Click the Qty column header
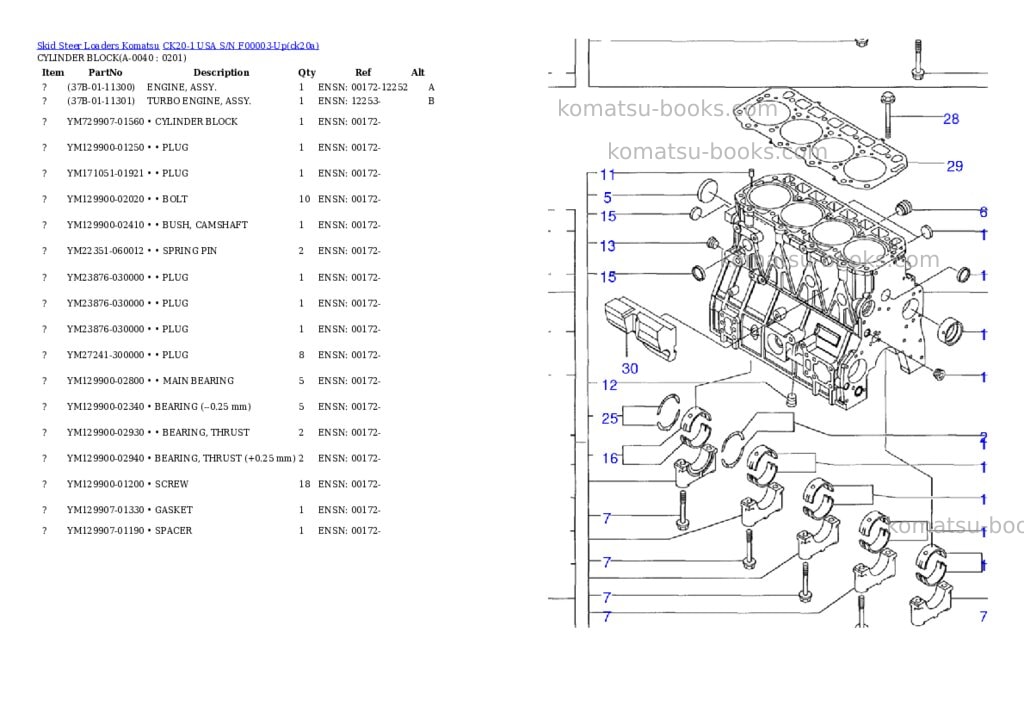 click(306, 72)
